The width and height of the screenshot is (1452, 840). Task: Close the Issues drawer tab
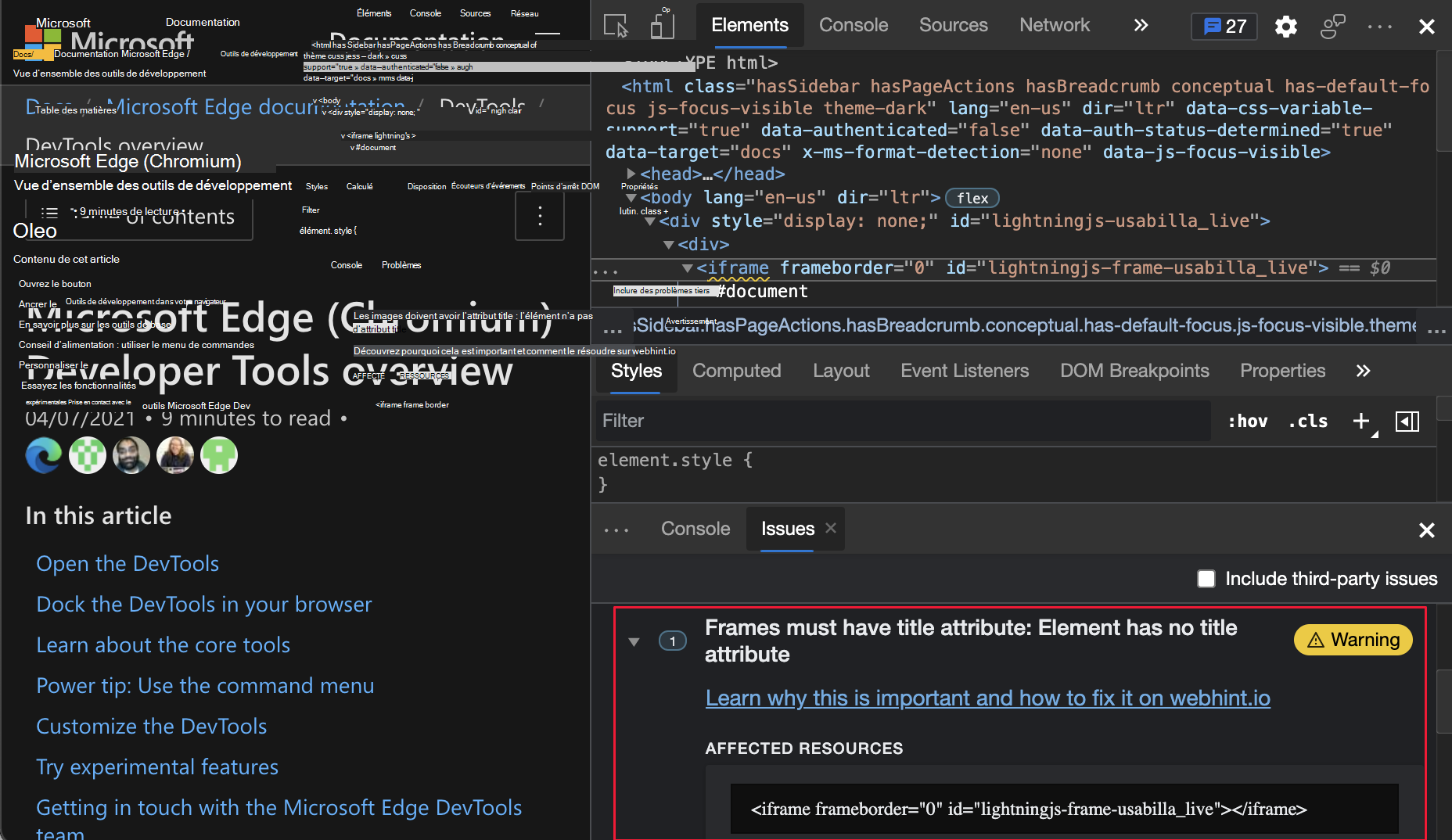tap(831, 529)
